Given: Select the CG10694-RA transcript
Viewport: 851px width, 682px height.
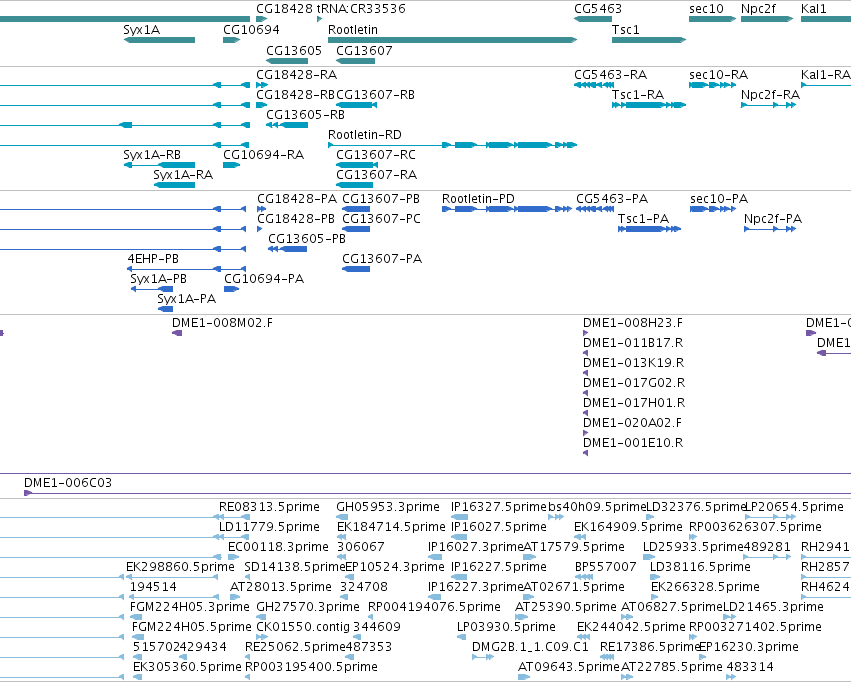Looking at the screenshot, I should click(x=231, y=165).
